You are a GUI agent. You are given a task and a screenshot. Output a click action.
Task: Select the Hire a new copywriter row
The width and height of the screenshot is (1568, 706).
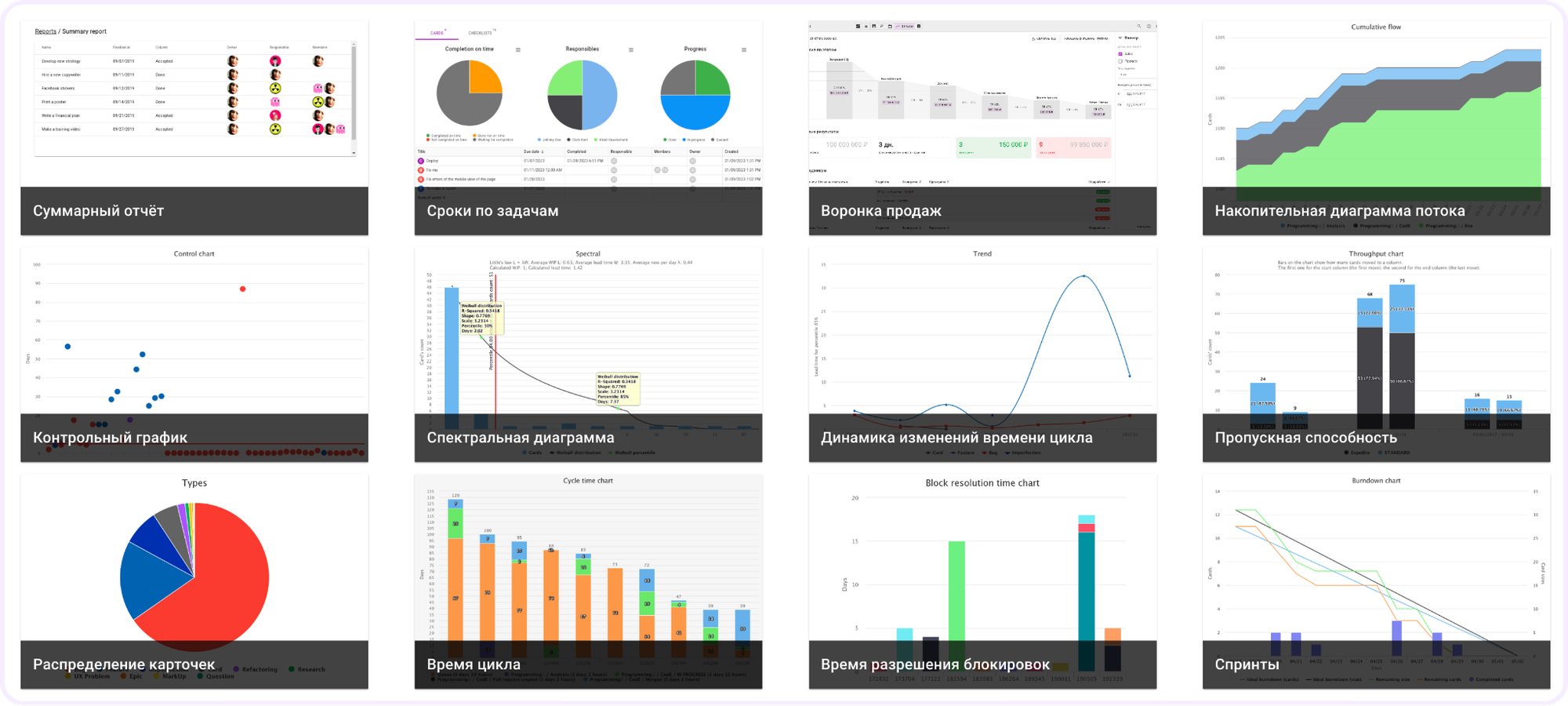[192, 75]
